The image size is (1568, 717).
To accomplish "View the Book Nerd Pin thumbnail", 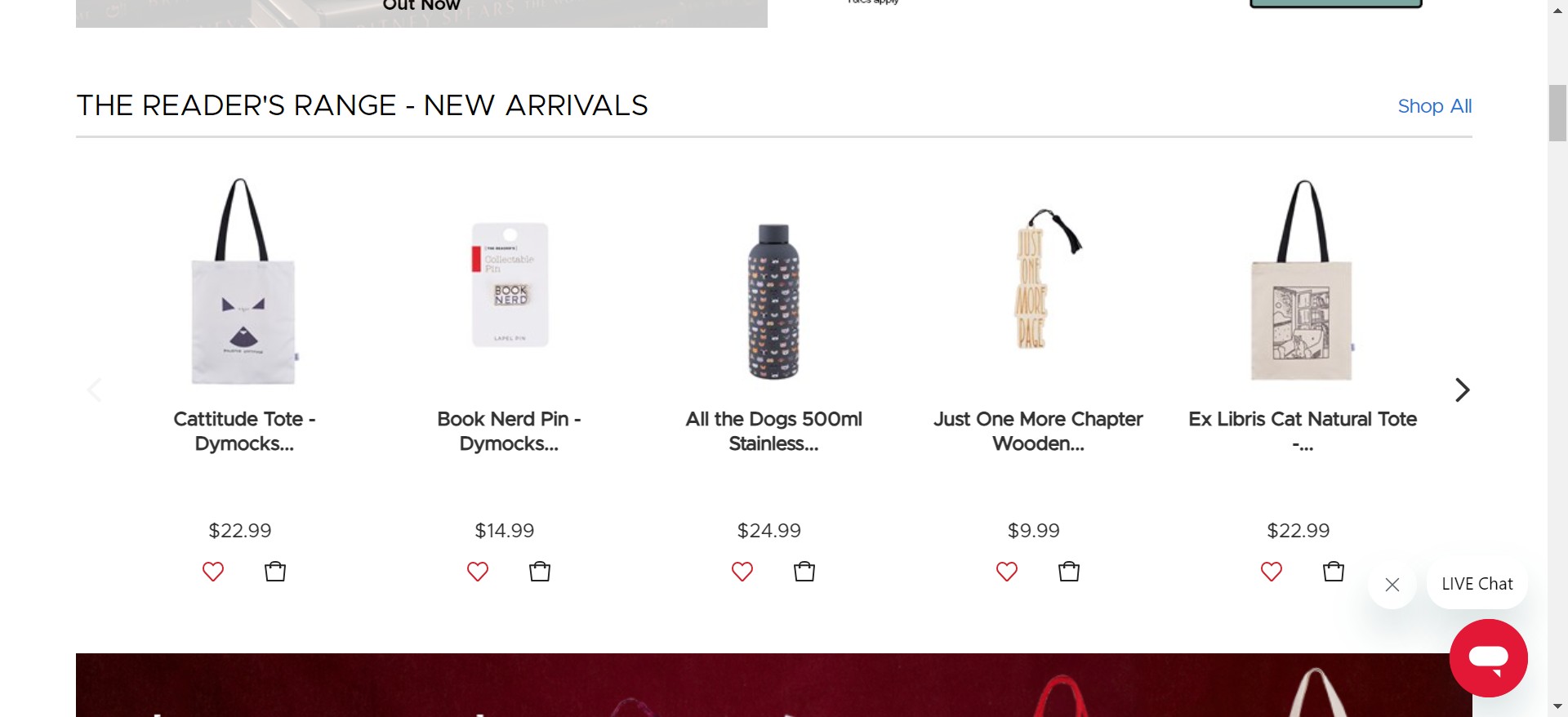I will [510, 284].
